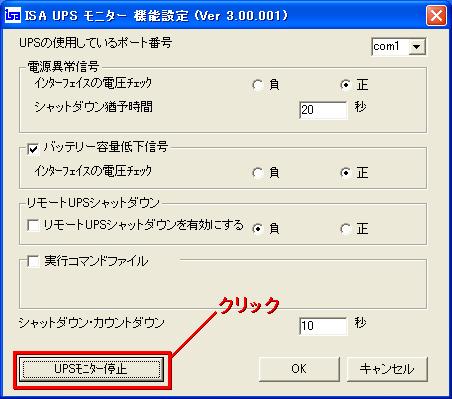Click the UPSモニター停止 button

tap(92, 369)
